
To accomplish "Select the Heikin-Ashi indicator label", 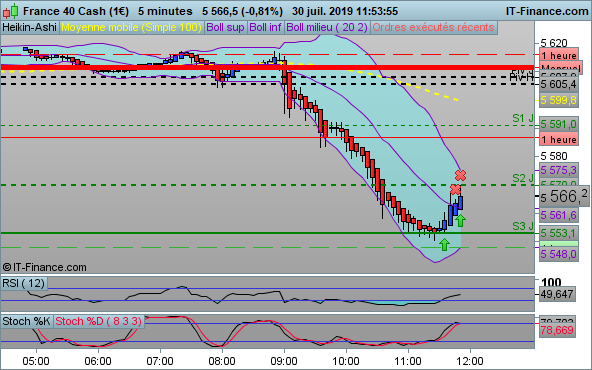I will (x=29, y=28).
